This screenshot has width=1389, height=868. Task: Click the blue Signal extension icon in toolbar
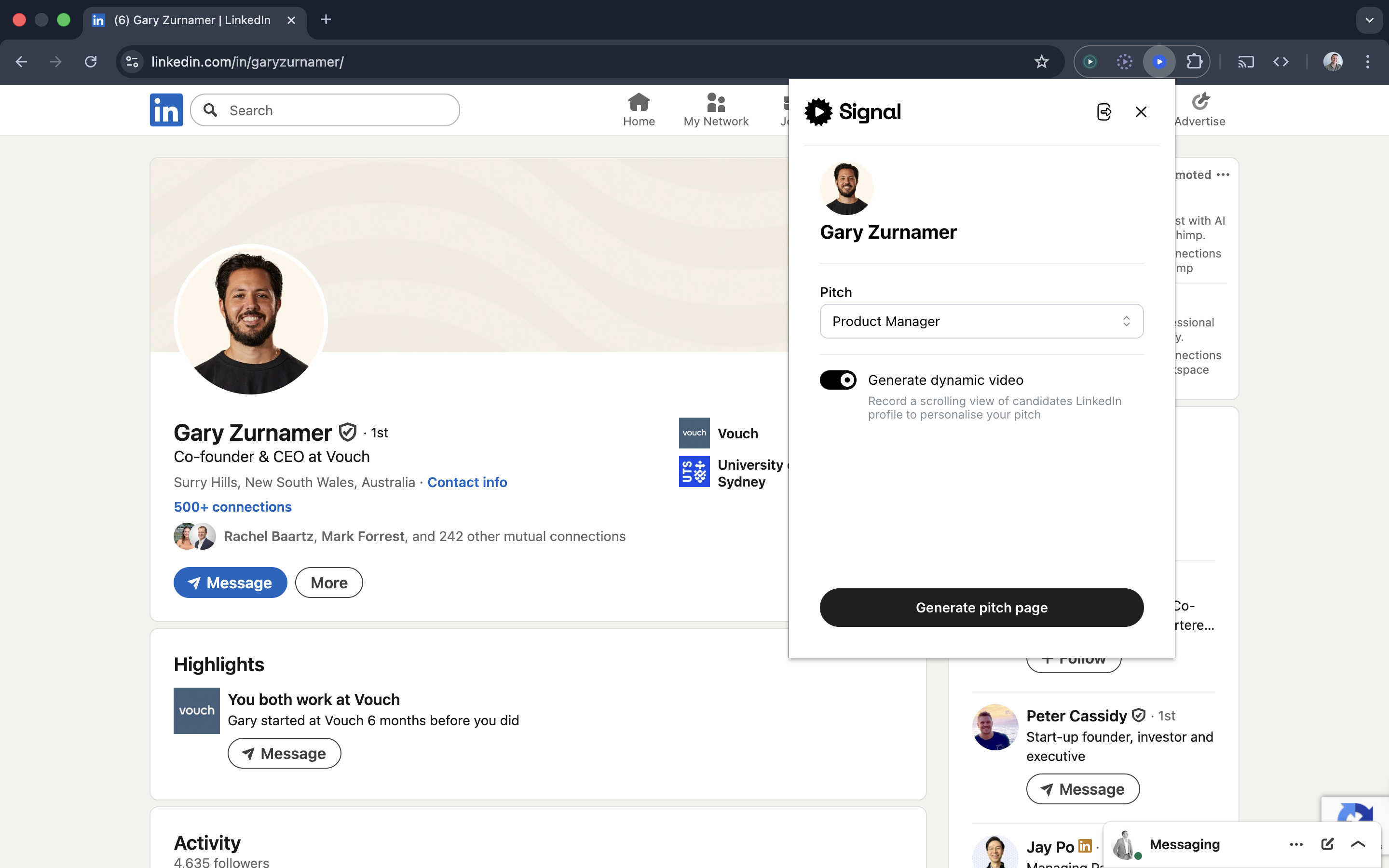(1159, 62)
